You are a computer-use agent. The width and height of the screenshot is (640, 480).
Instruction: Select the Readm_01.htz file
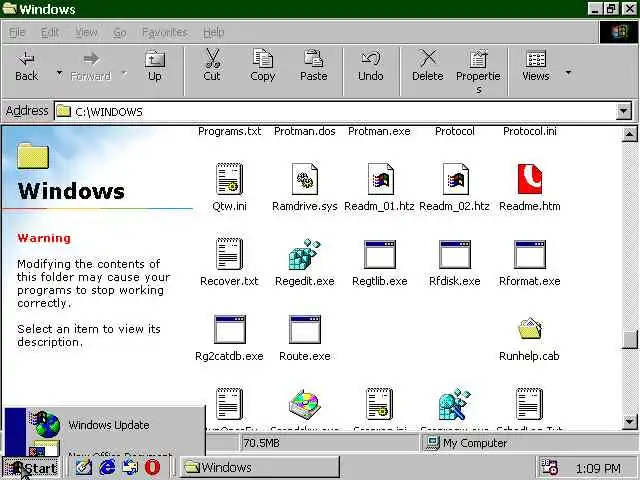(x=379, y=186)
